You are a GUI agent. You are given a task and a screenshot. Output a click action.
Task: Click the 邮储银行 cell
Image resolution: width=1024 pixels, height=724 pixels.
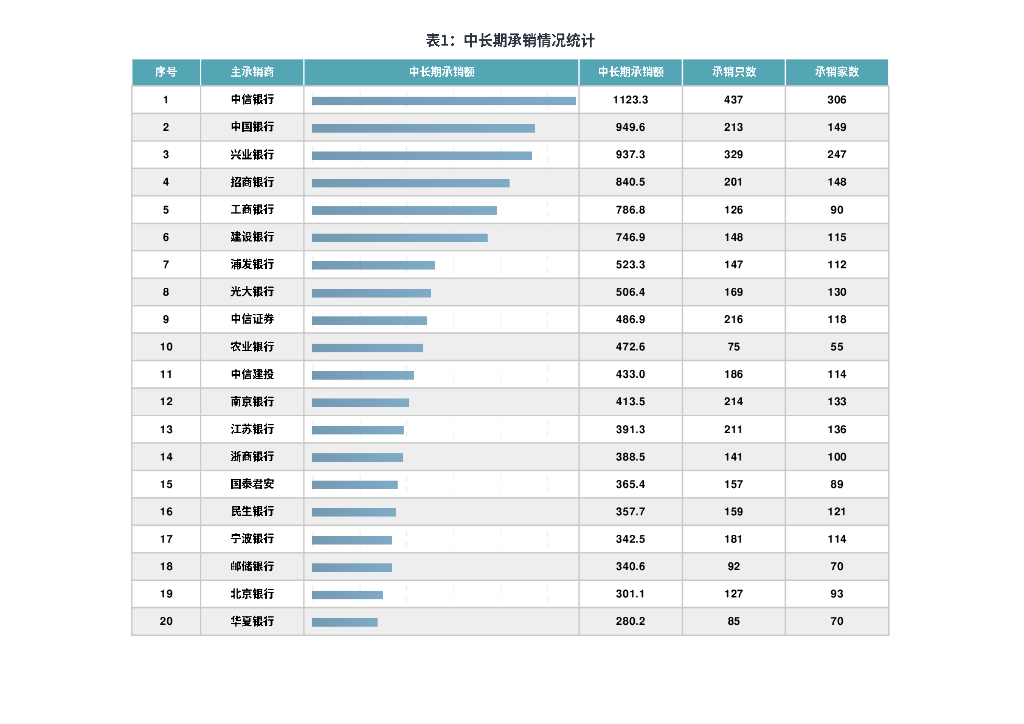click(252, 566)
